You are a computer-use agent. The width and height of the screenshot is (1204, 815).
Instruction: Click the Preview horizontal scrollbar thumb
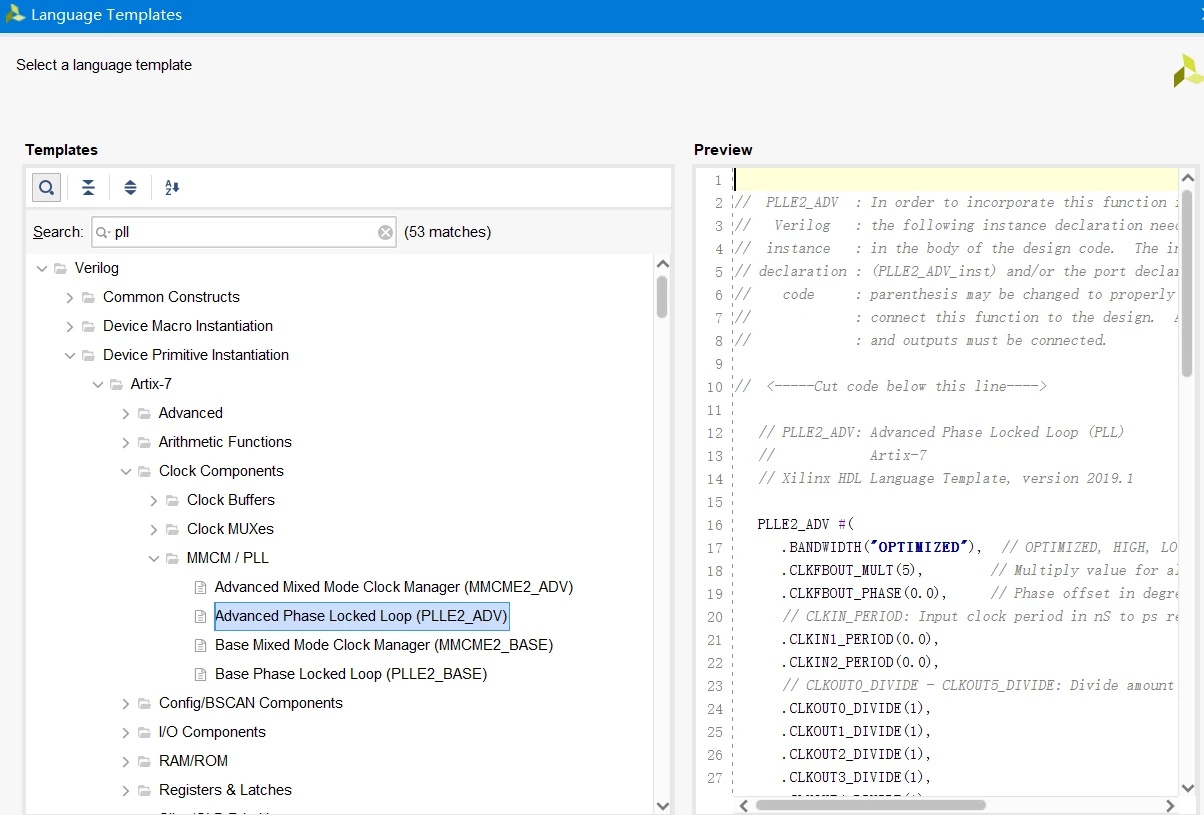[x=871, y=805]
